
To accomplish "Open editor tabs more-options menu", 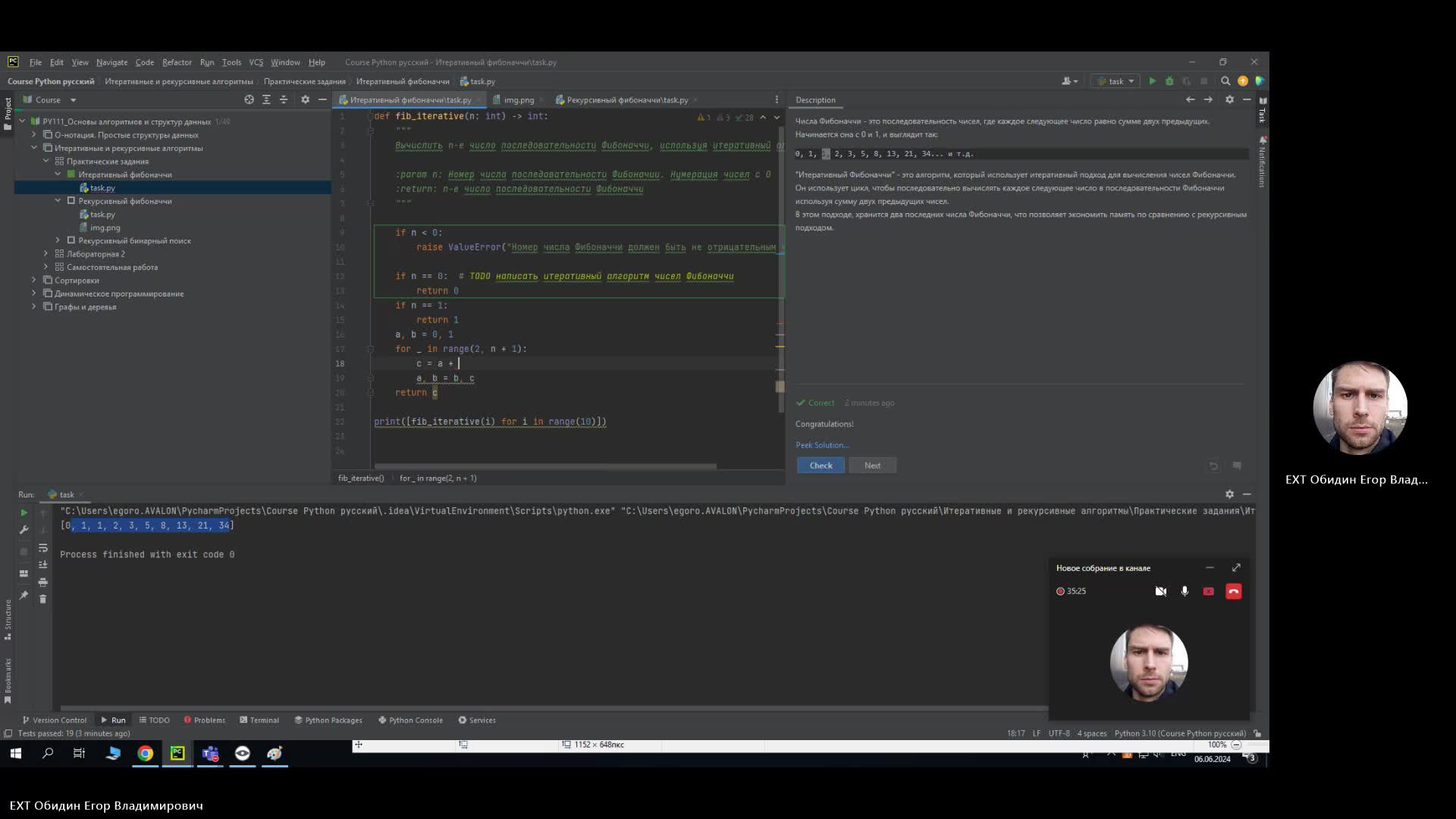I will pyautogui.click(x=776, y=100).
